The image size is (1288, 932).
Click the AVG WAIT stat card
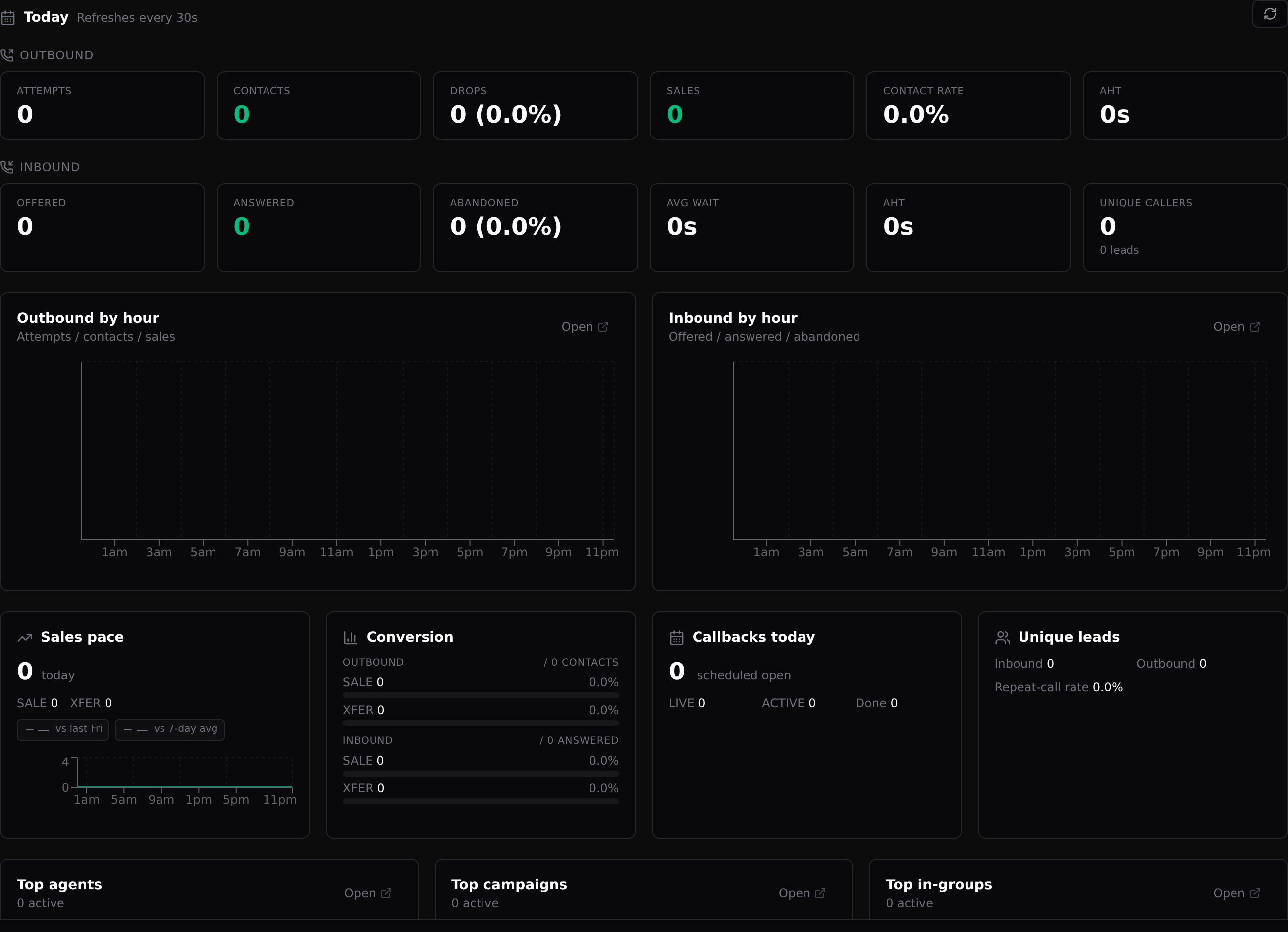[x=751, y=228]
